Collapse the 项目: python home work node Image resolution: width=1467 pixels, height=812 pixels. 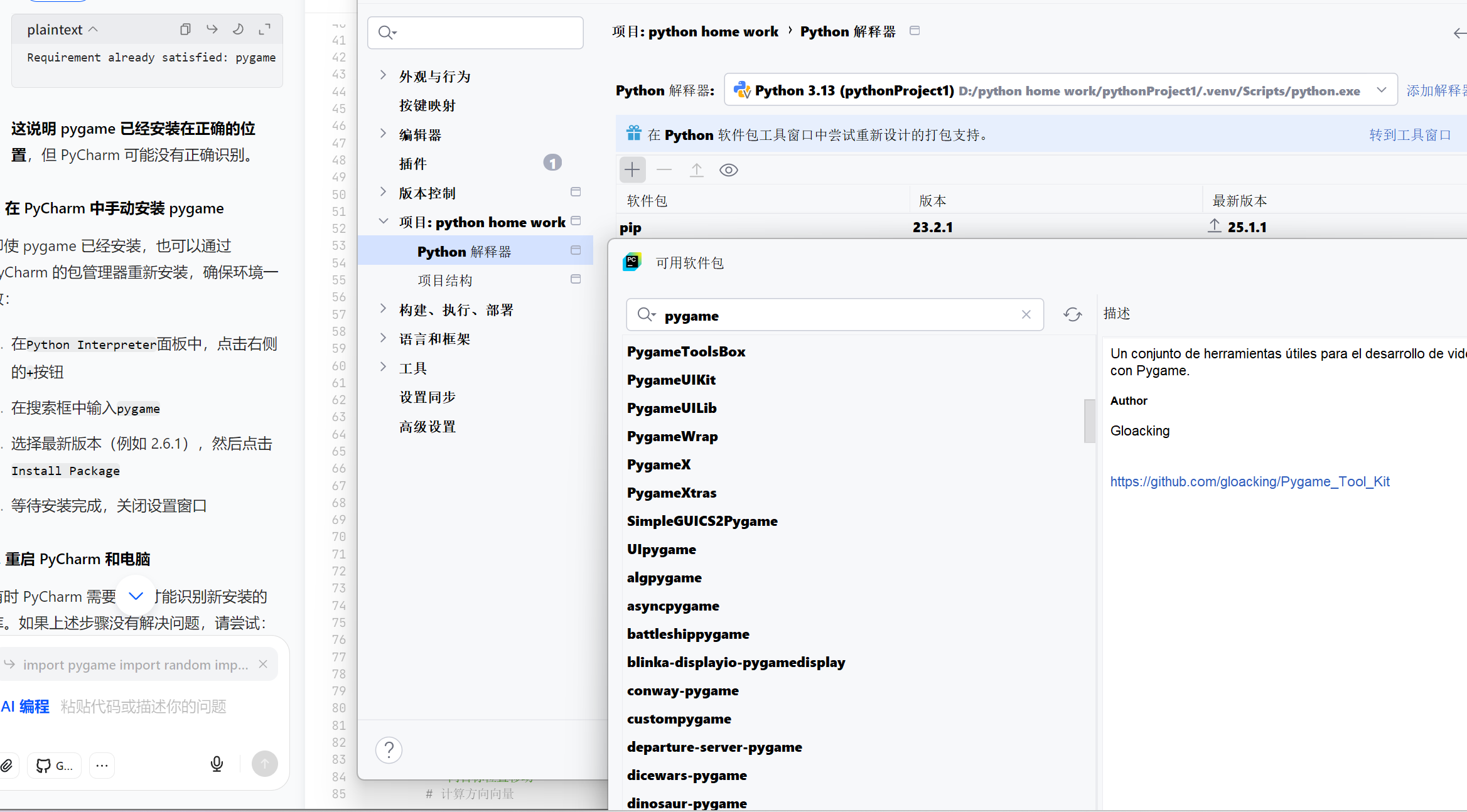click(x=383, y=222)
